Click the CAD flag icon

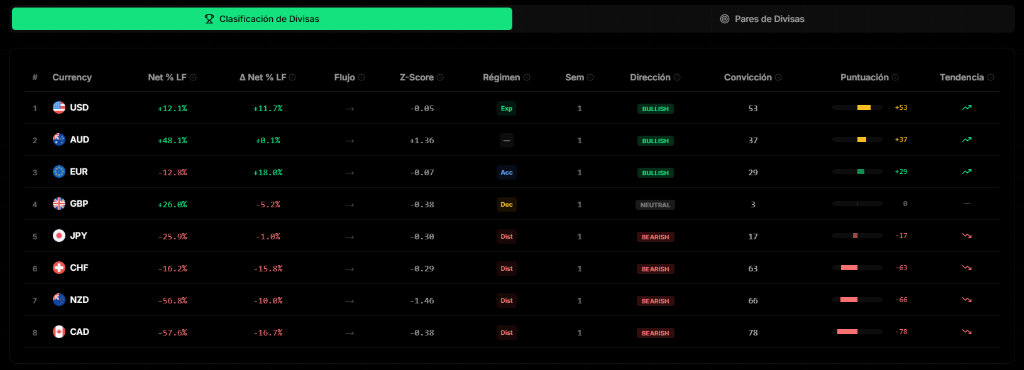tap(59, 331)
